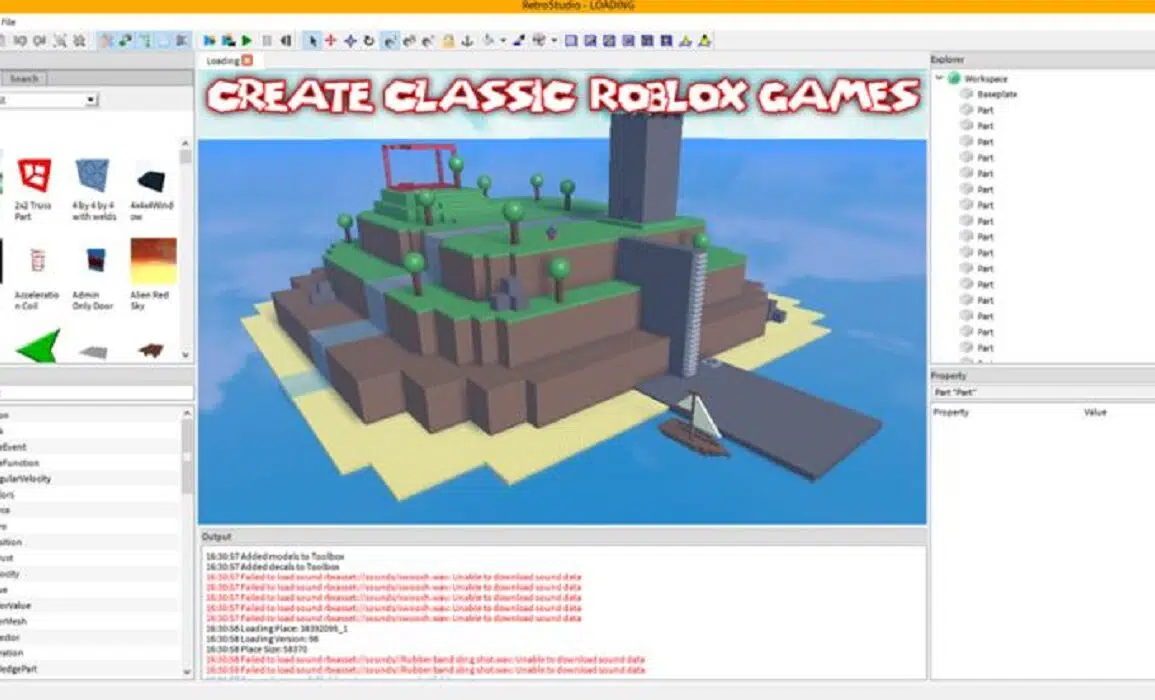Click the Property column header

(951, 413)
